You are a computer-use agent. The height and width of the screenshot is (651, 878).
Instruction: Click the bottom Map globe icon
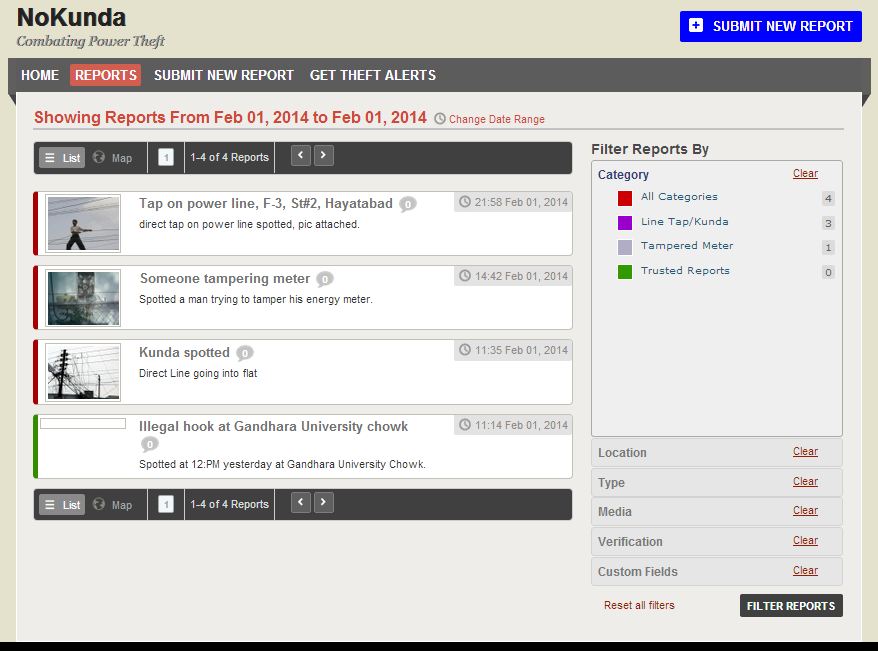(99, 504)
